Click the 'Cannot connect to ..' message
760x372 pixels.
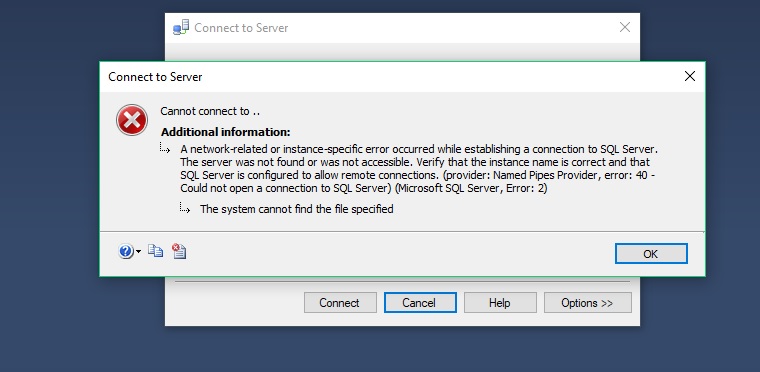(x=210, y=111)
